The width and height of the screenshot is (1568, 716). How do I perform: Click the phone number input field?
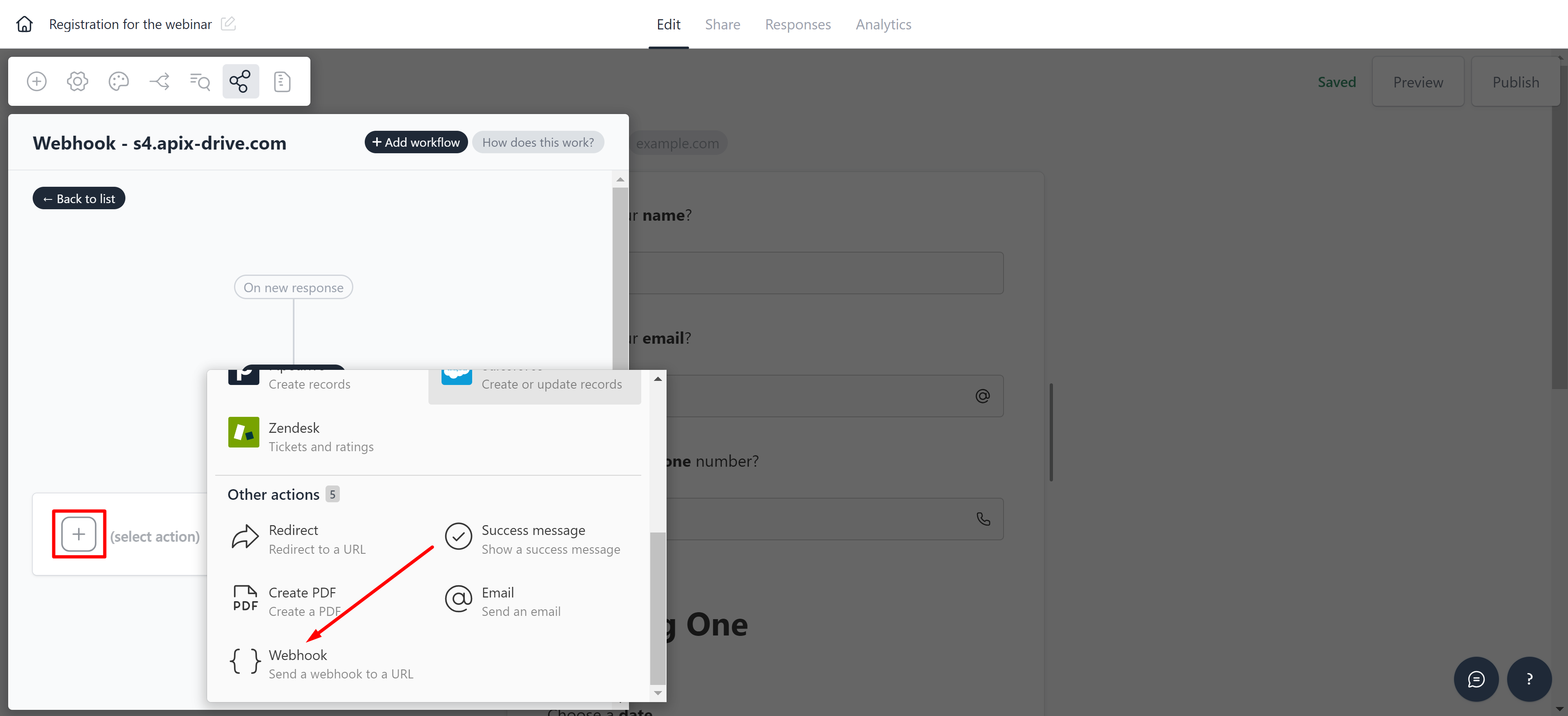[840, 518]
